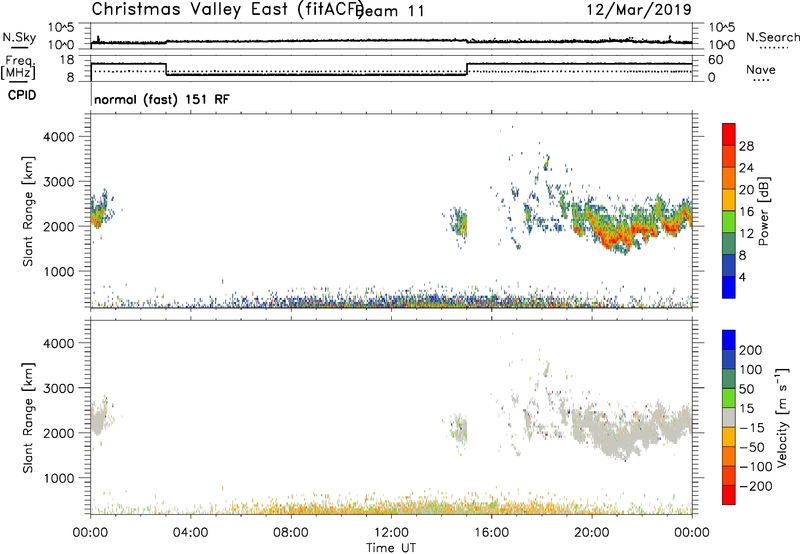The width and height of the screenshot is (800, 554).
Task: Click the bright blue bottom Power colorbar segment
Action: pyautogui.click(x=729, y=287)
